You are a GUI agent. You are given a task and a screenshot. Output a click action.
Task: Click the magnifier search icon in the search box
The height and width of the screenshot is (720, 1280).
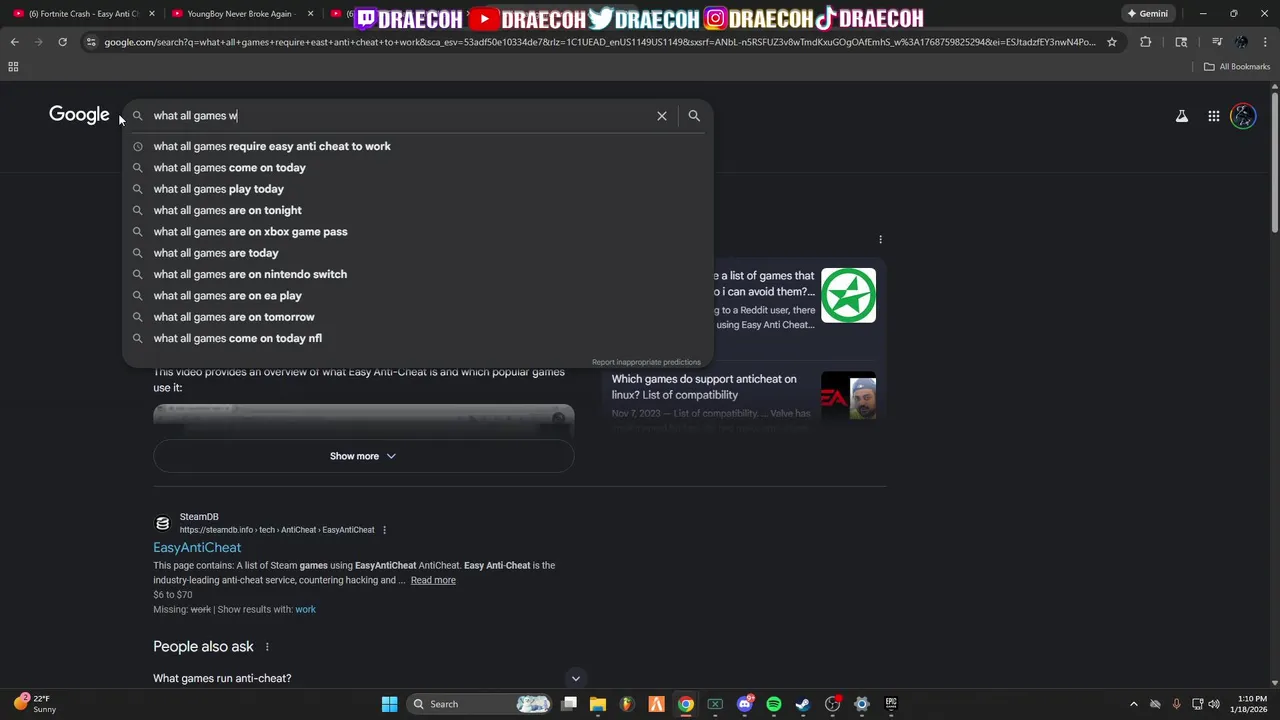[x=694, y=116]
